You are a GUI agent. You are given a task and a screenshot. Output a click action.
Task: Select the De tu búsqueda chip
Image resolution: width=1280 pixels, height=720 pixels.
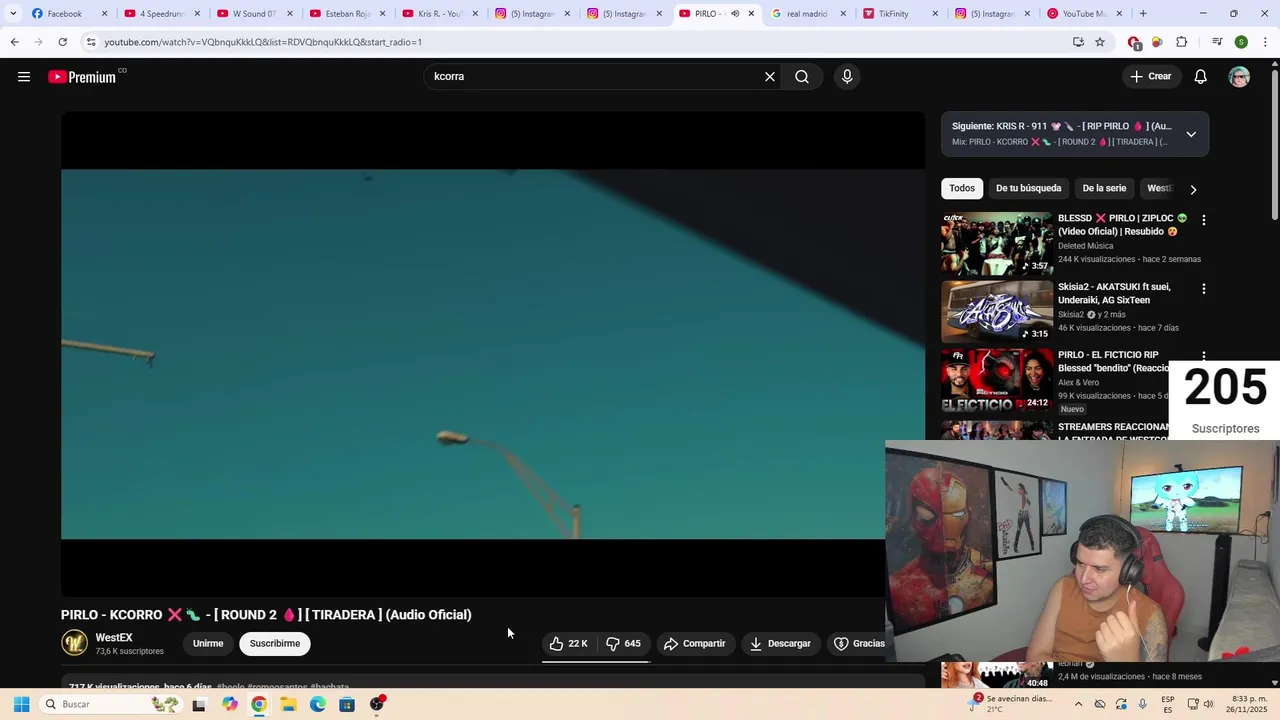(1028, 188)
